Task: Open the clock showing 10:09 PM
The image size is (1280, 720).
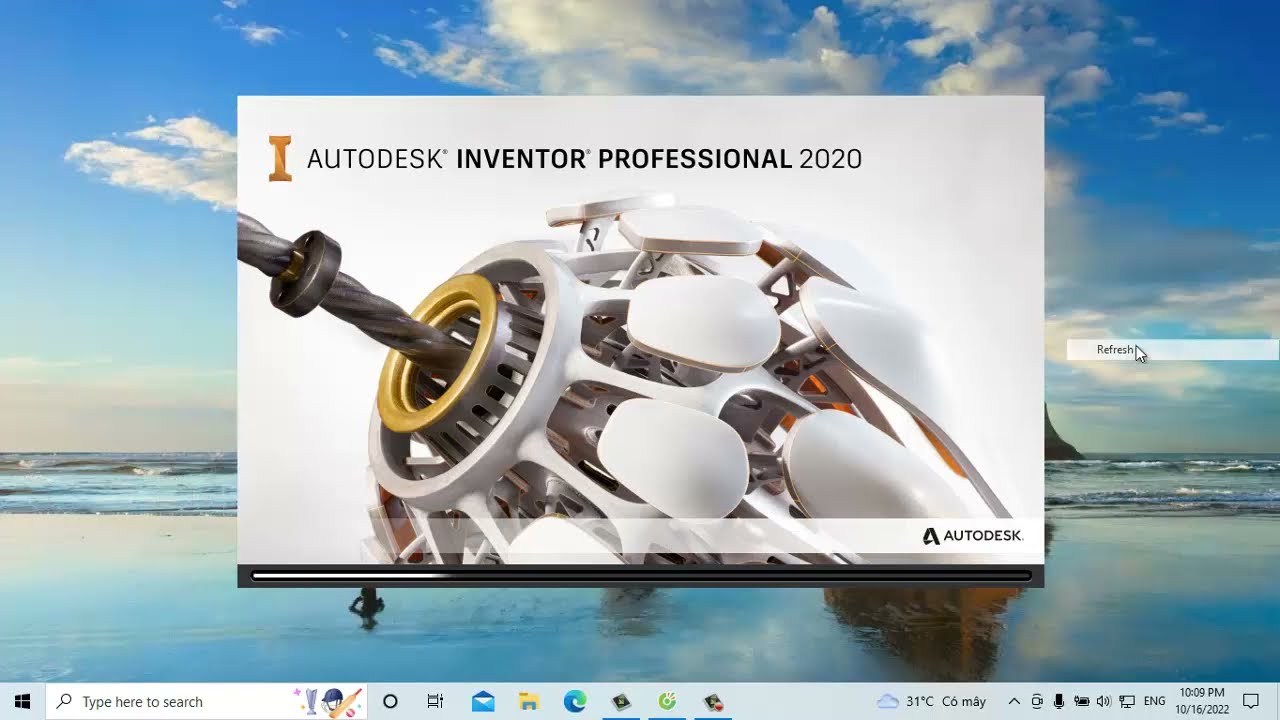Action: [x=1201, y=701]
